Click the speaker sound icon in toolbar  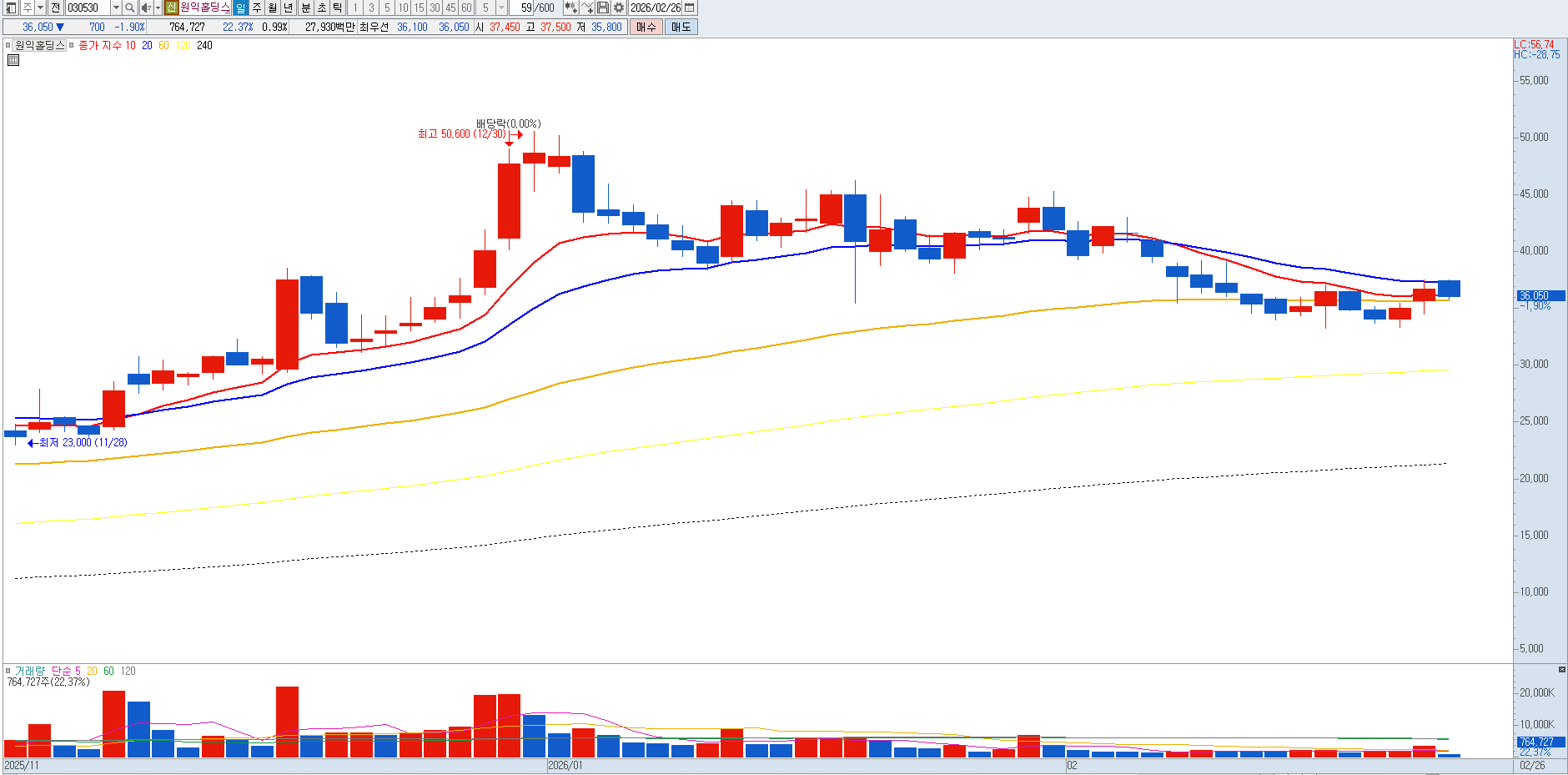[146, 8]
